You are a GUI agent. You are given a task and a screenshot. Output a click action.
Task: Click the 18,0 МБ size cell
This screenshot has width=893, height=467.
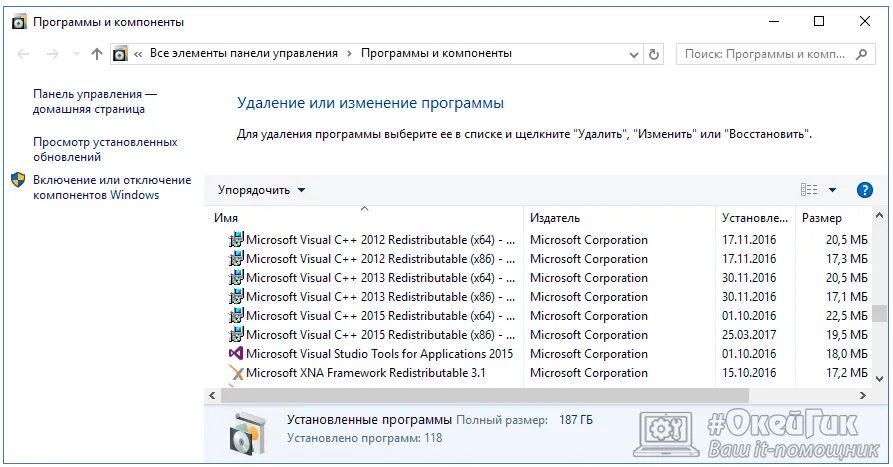coord(847,354)
